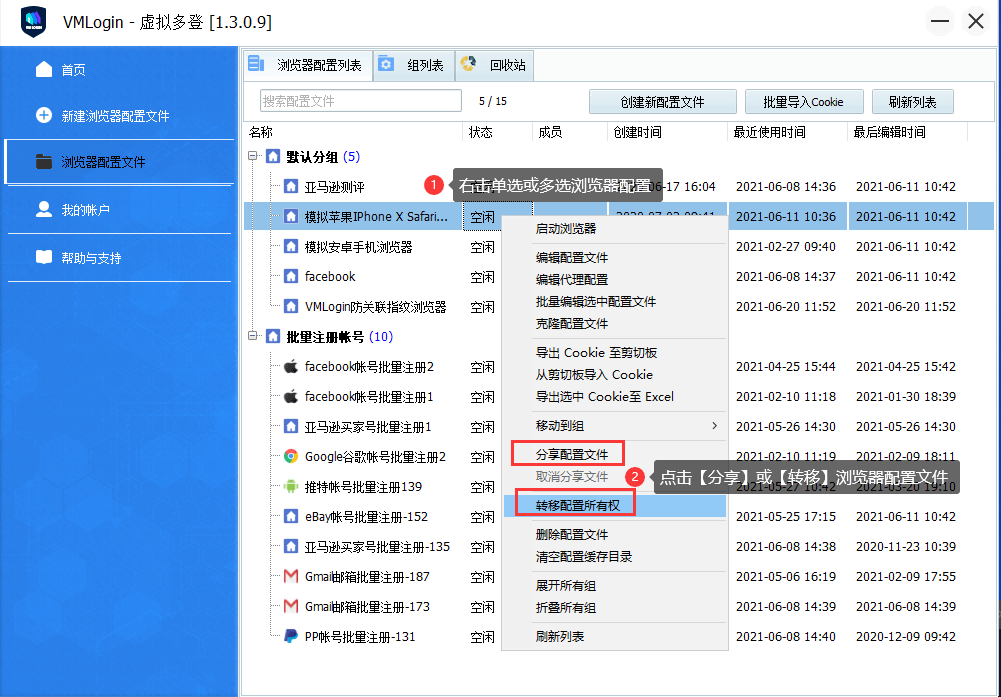Screen dimensions: 1001x697
Task: Click the user icon for 我的帐户
Action: point(44,209)
